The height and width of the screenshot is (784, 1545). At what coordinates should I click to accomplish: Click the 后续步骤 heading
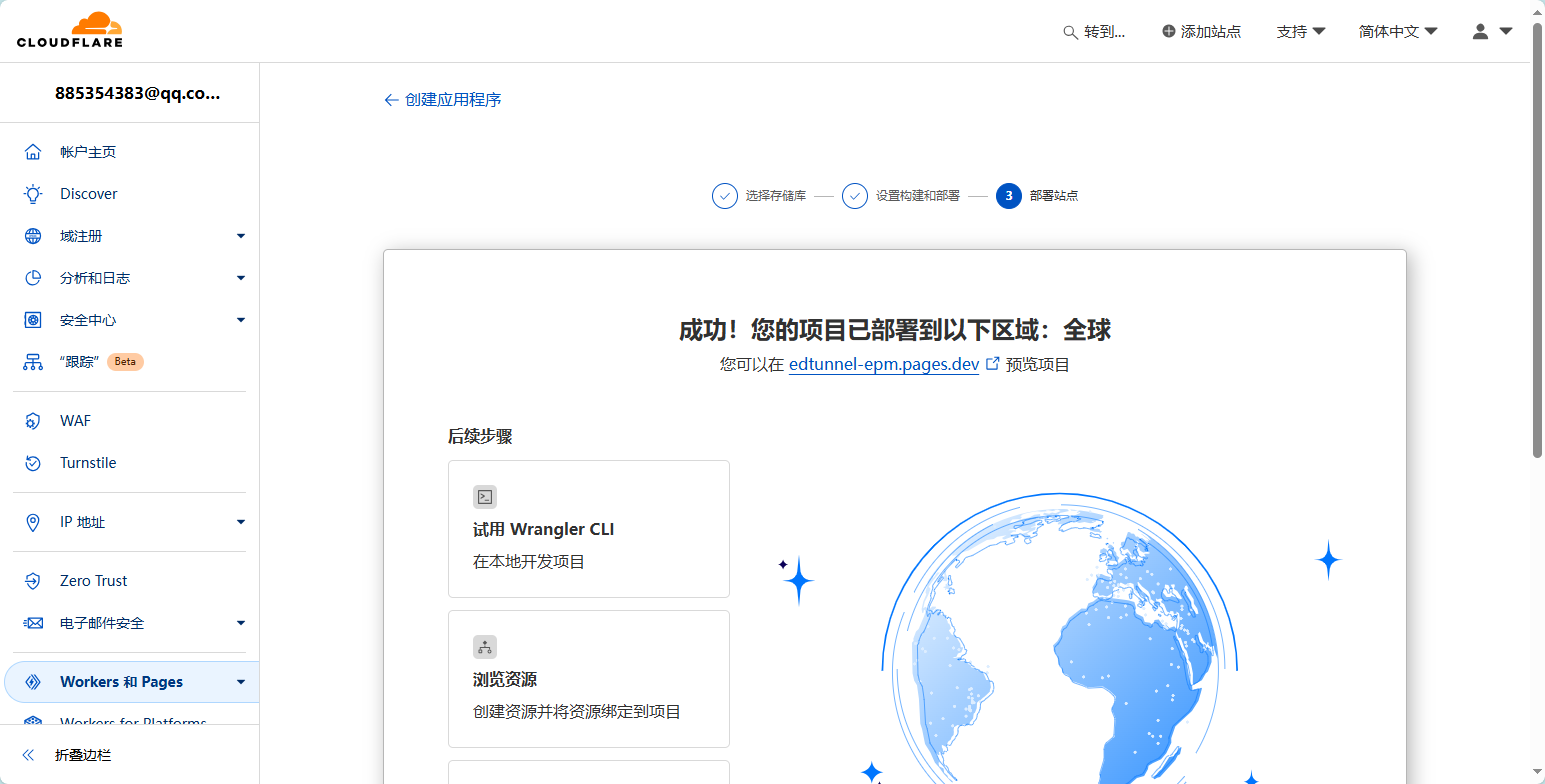pyautogui.click(x=480, y=436)
